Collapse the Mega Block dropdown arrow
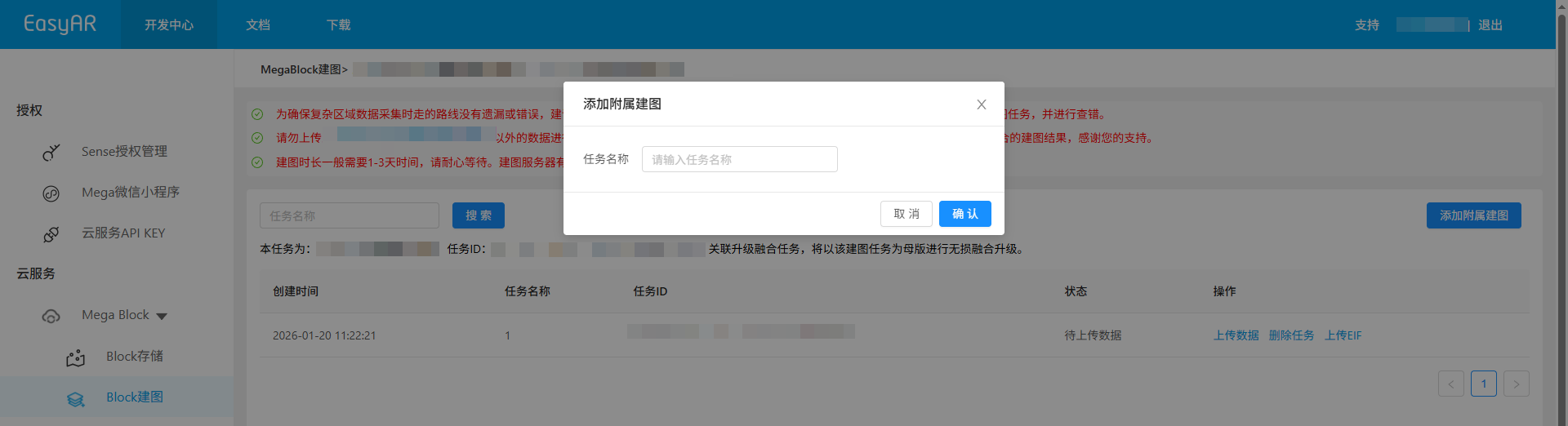Viewport: 1568px width, 426px height. [162, 317]
